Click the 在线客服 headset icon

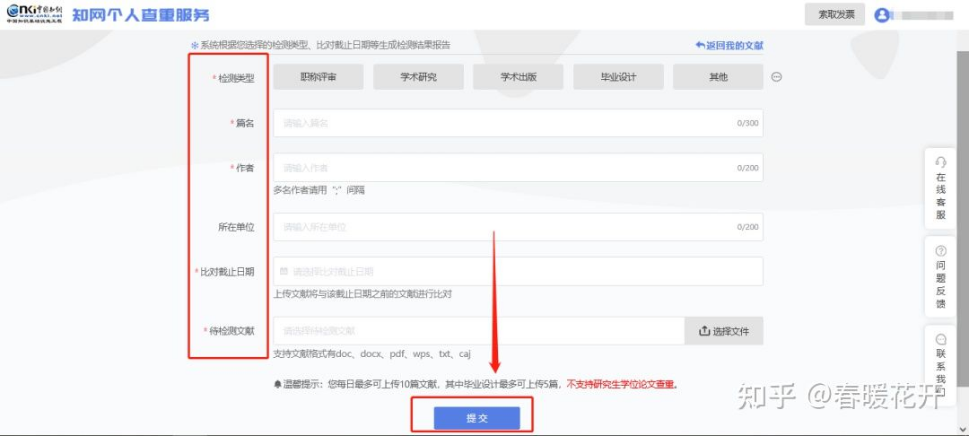[940, 163]
